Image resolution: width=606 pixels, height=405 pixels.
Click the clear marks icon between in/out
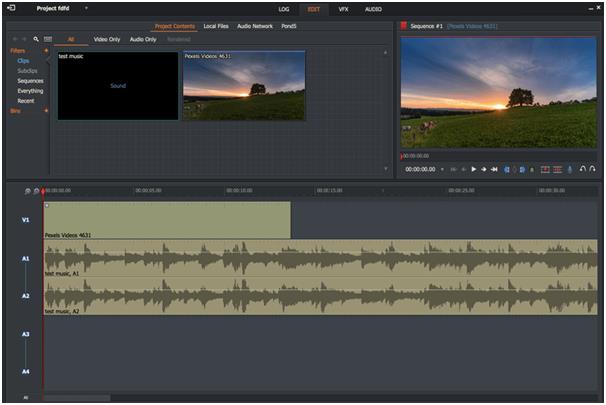(x=514, y=169)
